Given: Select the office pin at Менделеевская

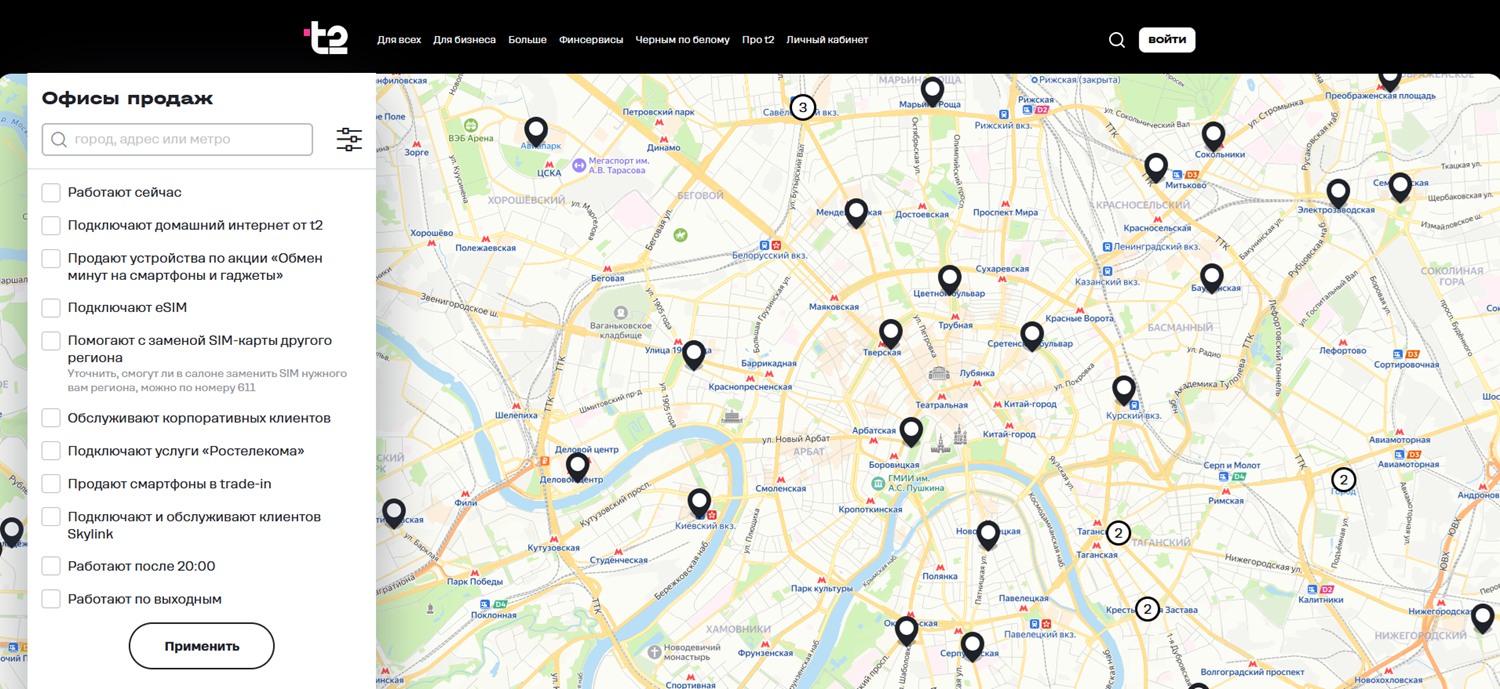Looking at the screenshot, I should [856, 213].
